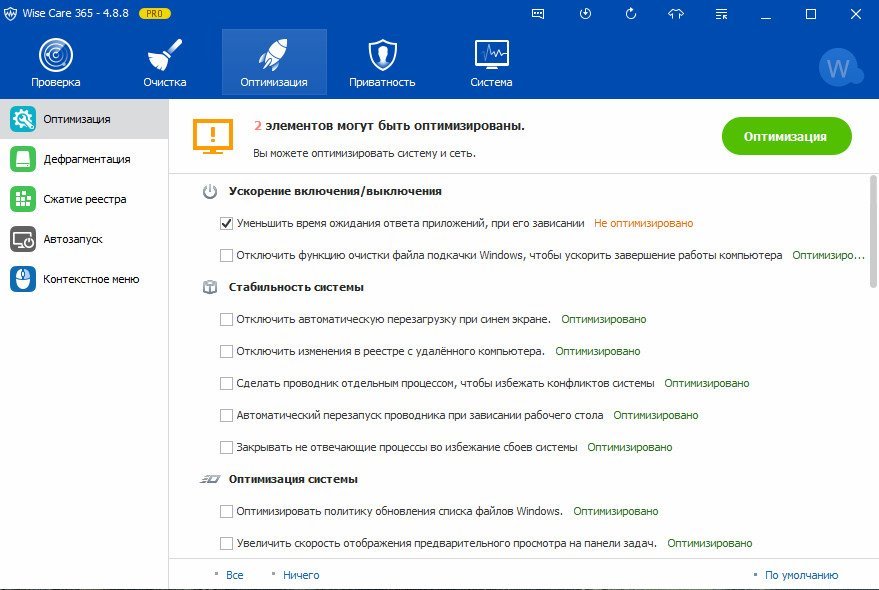Click Оптимизировано next to удалённого компьютера
The height and width of the screenshot is (590, 879).
pyautogui.click(x=598, y=351)
